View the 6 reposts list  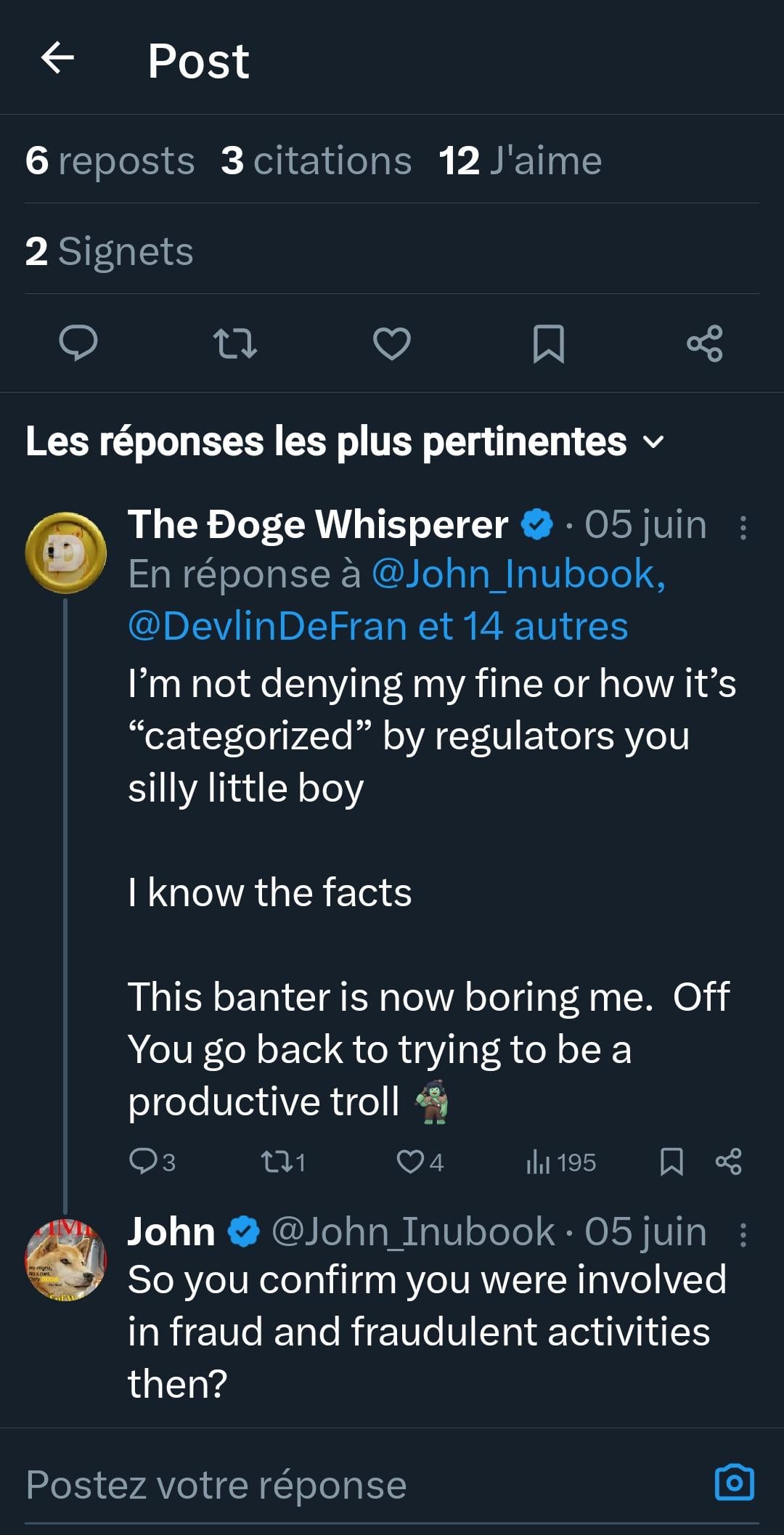click(110, 160)
